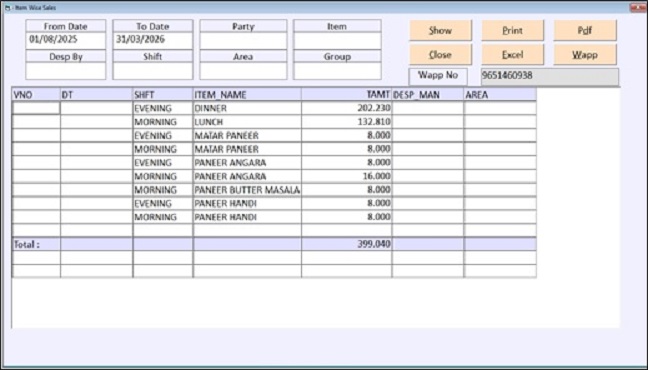Click the AREA column header
The height and width of the screenshot is (370, 648).
(x=500, y=95)
